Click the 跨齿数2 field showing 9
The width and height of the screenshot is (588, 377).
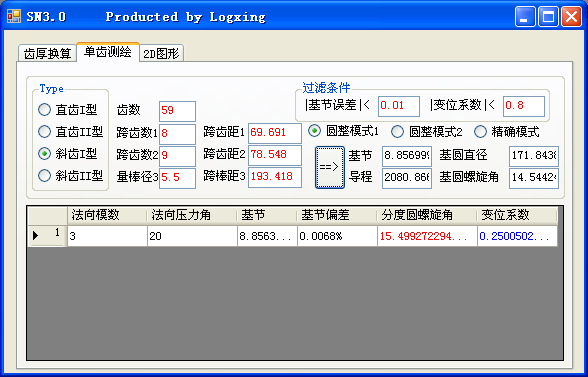[x=177, y=156]
